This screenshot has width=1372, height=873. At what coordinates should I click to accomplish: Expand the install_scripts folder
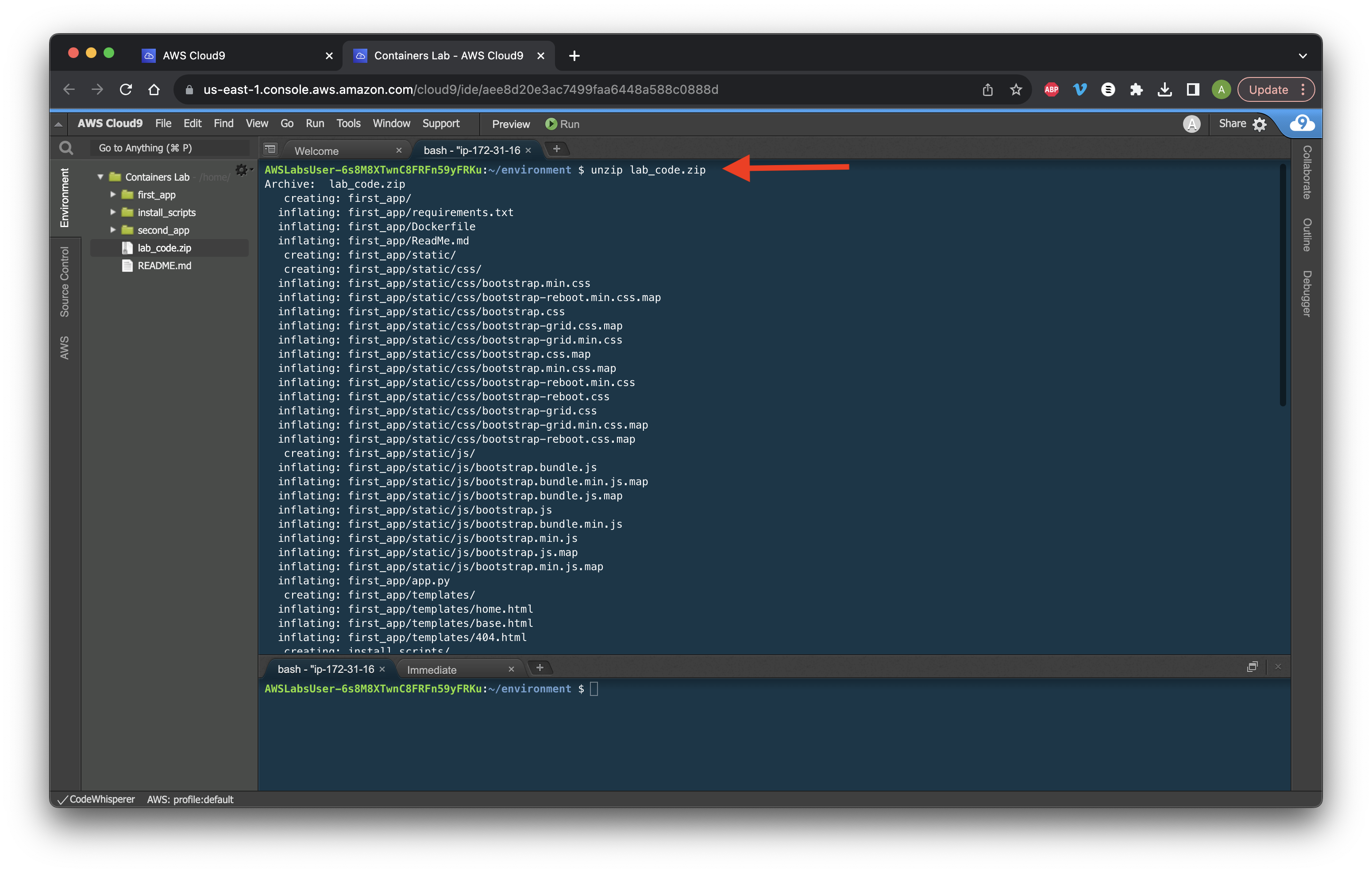tap(113, 212)
